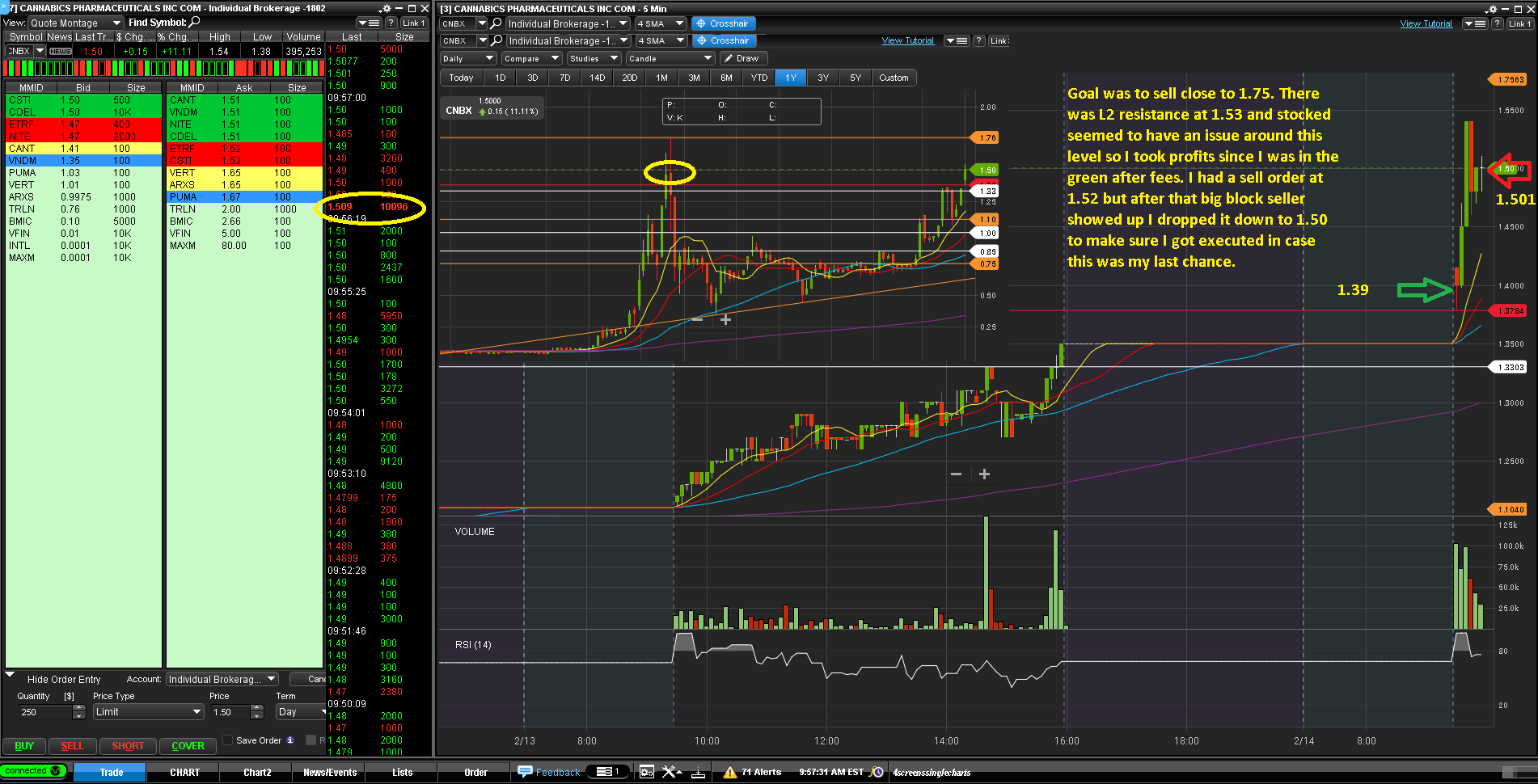Zoom out the 5 Min chart with minus

pyautogui.click(x=956, y=474)
